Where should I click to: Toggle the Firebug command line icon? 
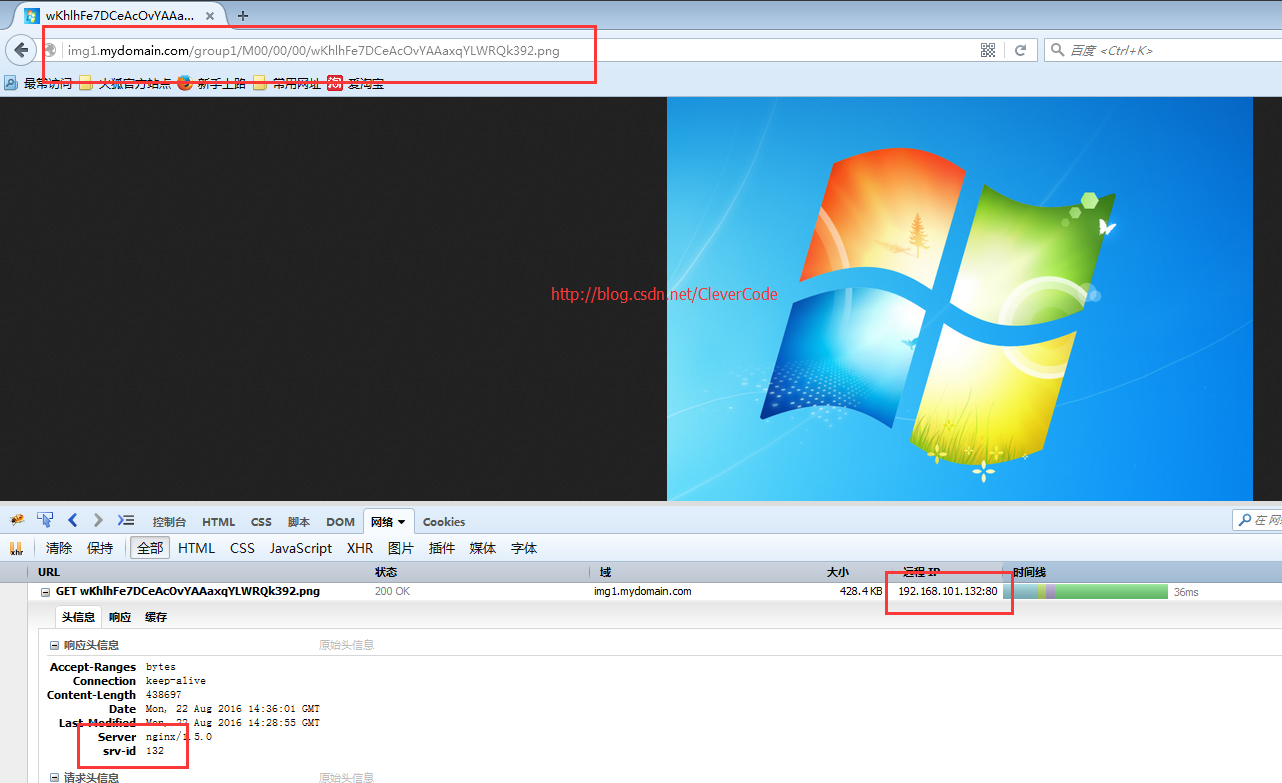coord(126,520)
